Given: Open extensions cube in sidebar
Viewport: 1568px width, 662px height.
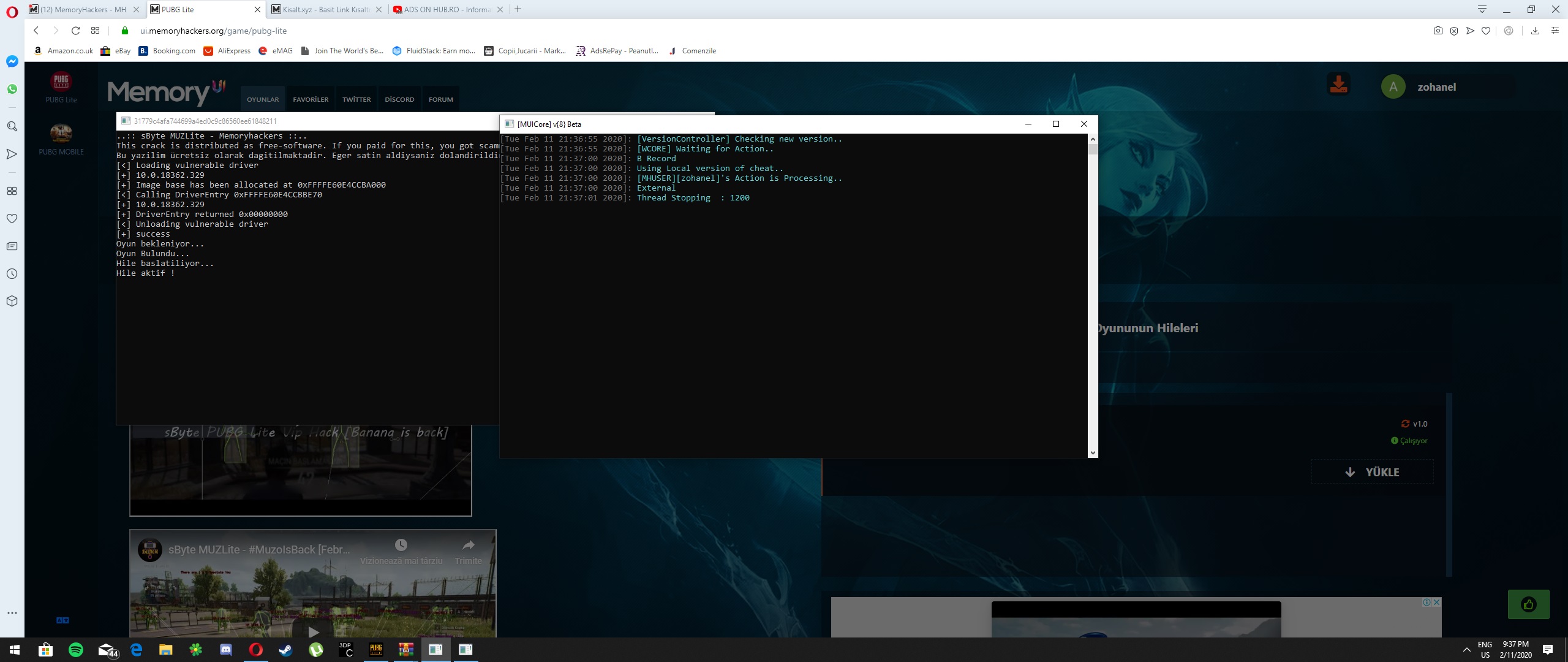Looking at the screenshot, I should (x=12, y=301).
